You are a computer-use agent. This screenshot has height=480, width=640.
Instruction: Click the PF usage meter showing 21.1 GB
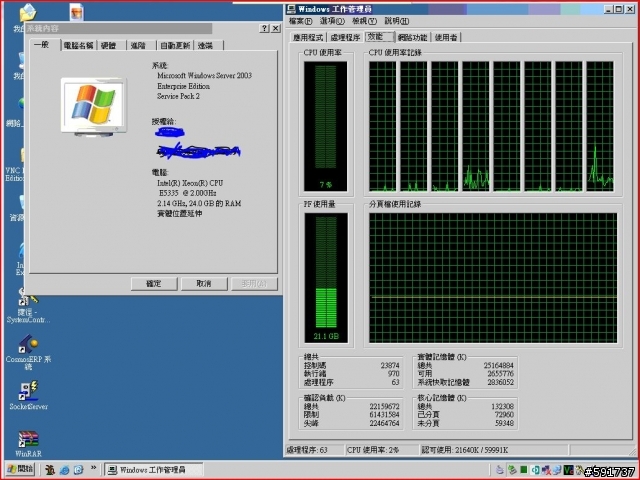326,278
